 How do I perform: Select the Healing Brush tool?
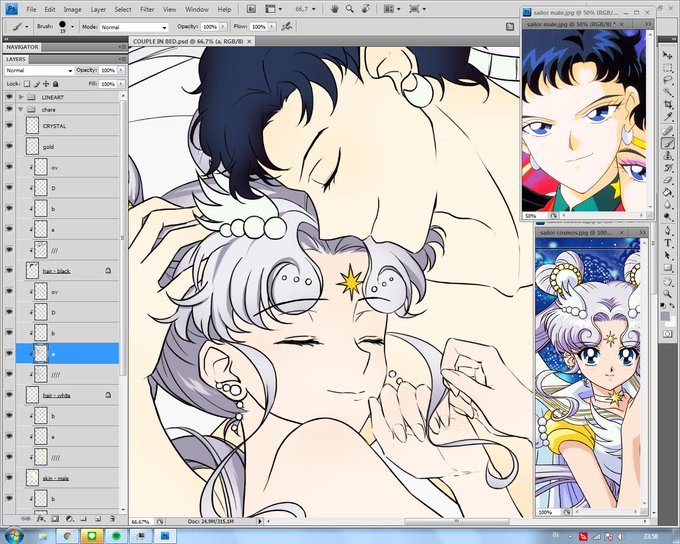tap(667, 131)
